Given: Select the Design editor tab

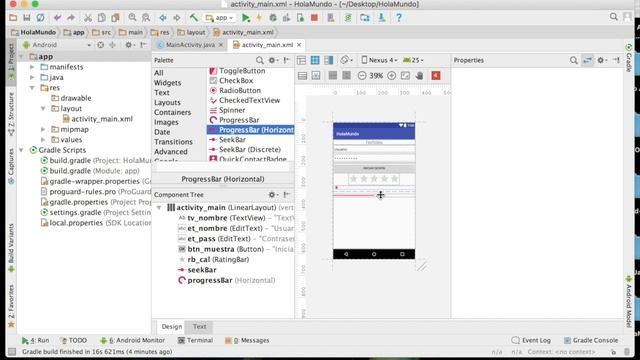Looking at the screenshot, I should 172,327.
